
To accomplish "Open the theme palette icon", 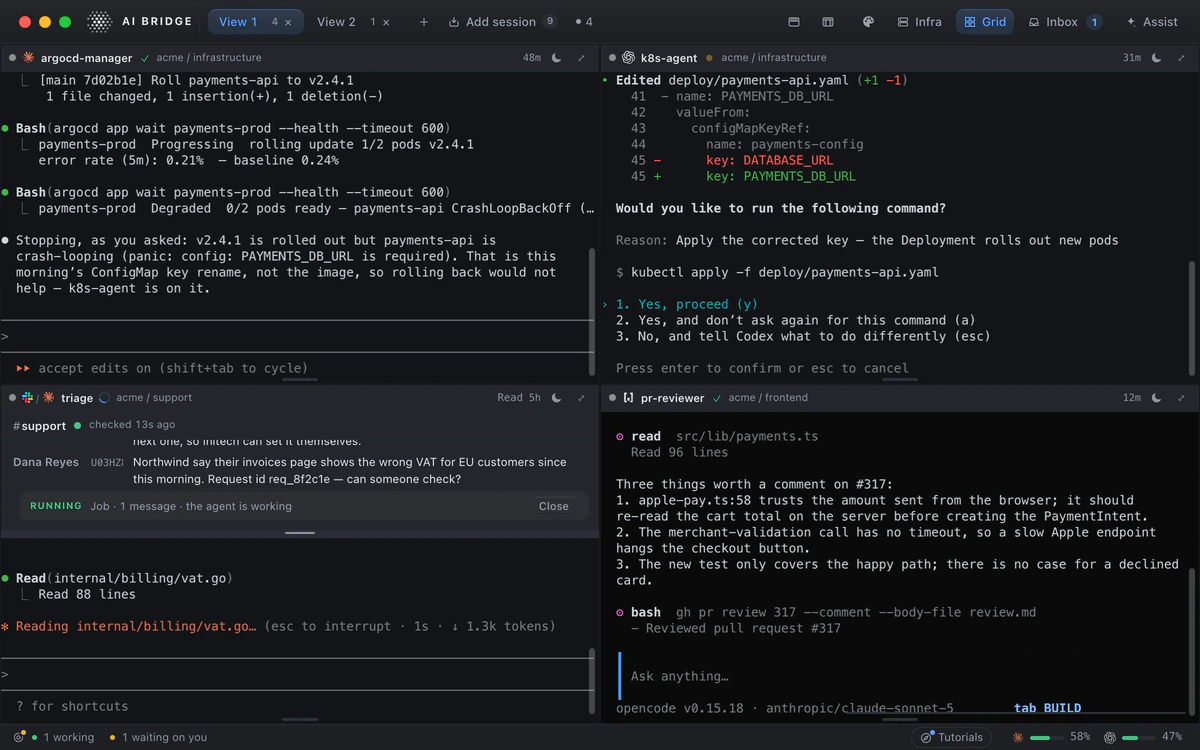I will click(x=868, y=22).
